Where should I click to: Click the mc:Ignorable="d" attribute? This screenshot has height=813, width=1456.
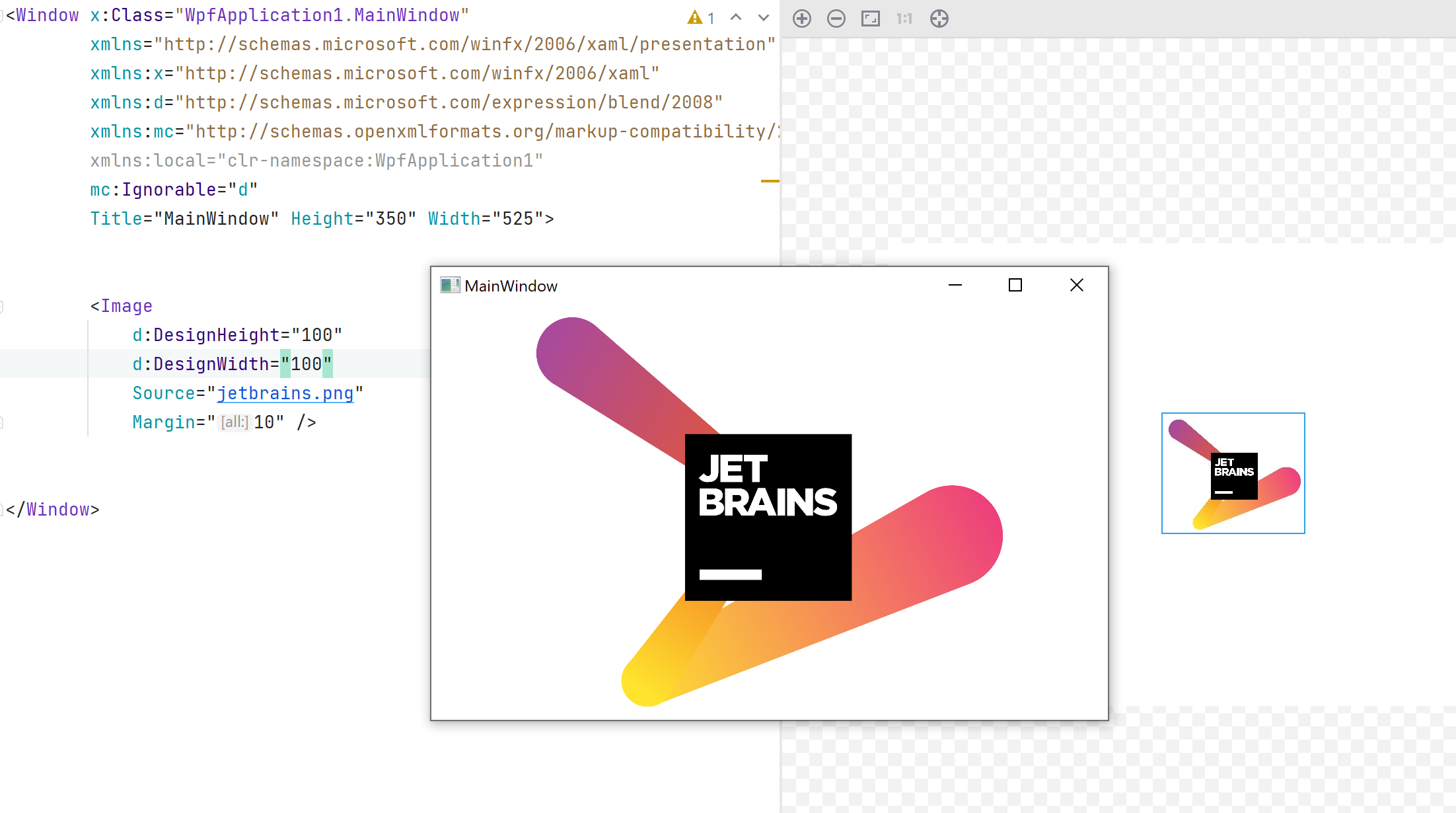pos(174,190)
